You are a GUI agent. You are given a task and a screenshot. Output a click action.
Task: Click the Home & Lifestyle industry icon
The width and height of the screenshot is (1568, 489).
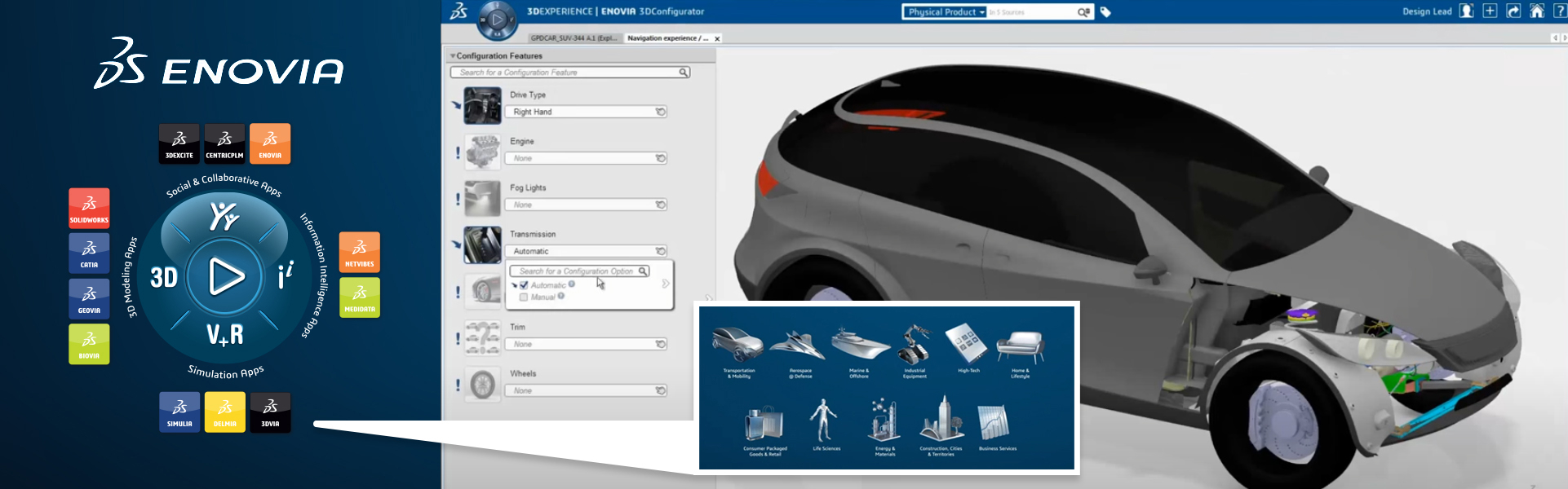coord(1020,346)
